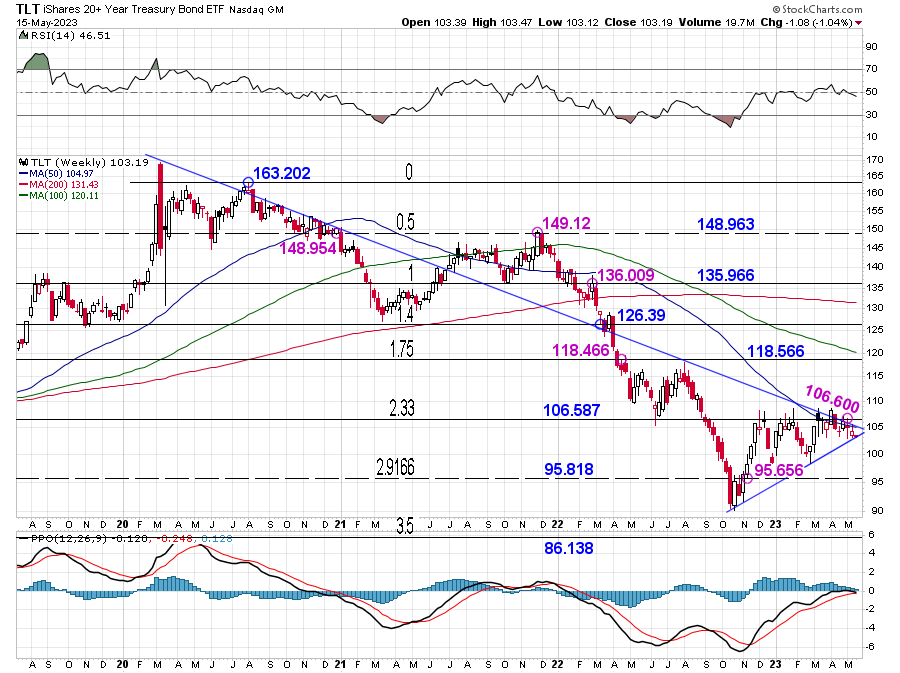Click the MA(100) 120.11 legend entry
The image size is (900, 673).
pos(63,196)
